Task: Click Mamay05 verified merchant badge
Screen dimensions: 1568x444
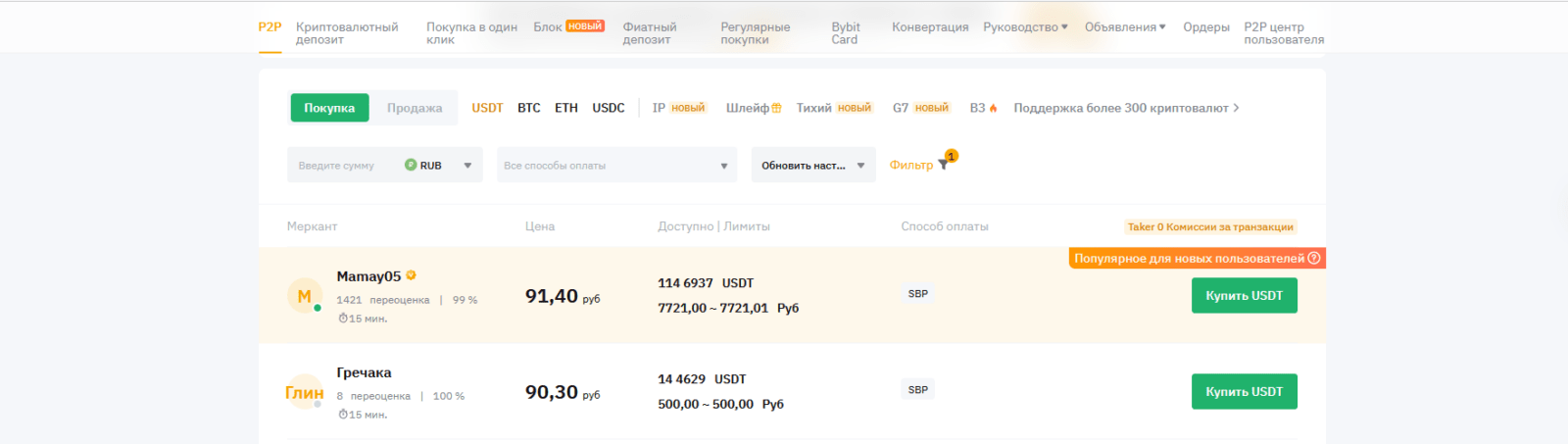Action: pyautogui.click(x=412, y=275)
